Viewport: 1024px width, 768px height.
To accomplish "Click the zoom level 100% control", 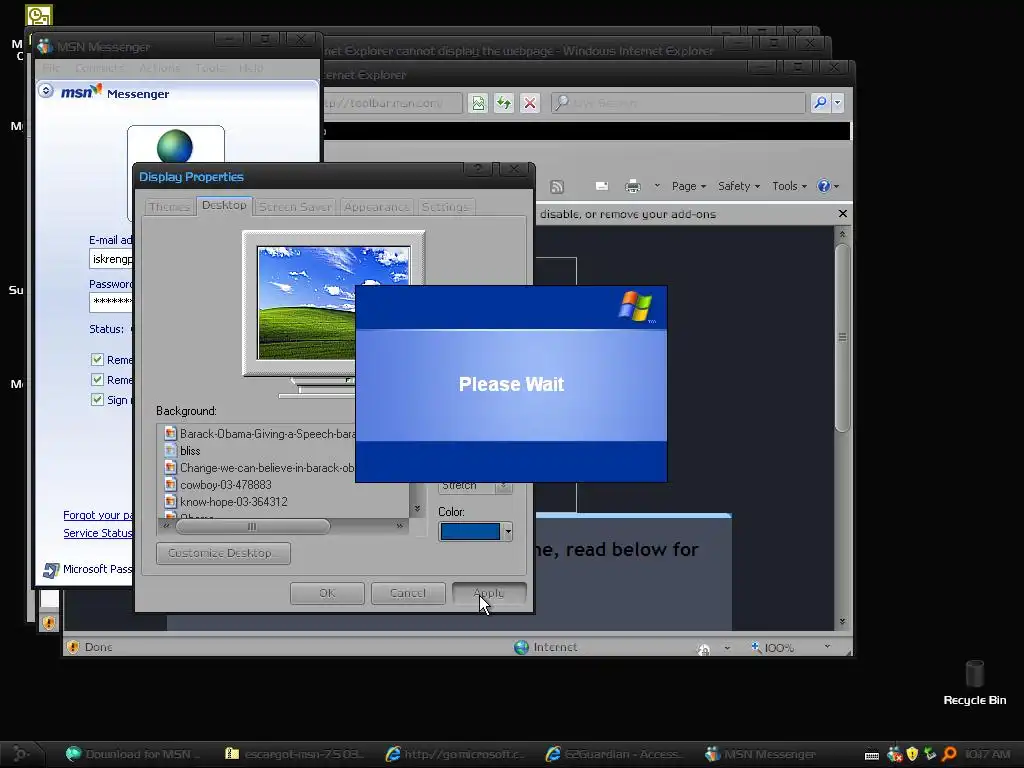I will pyautogui.click(x=772, y=647).
